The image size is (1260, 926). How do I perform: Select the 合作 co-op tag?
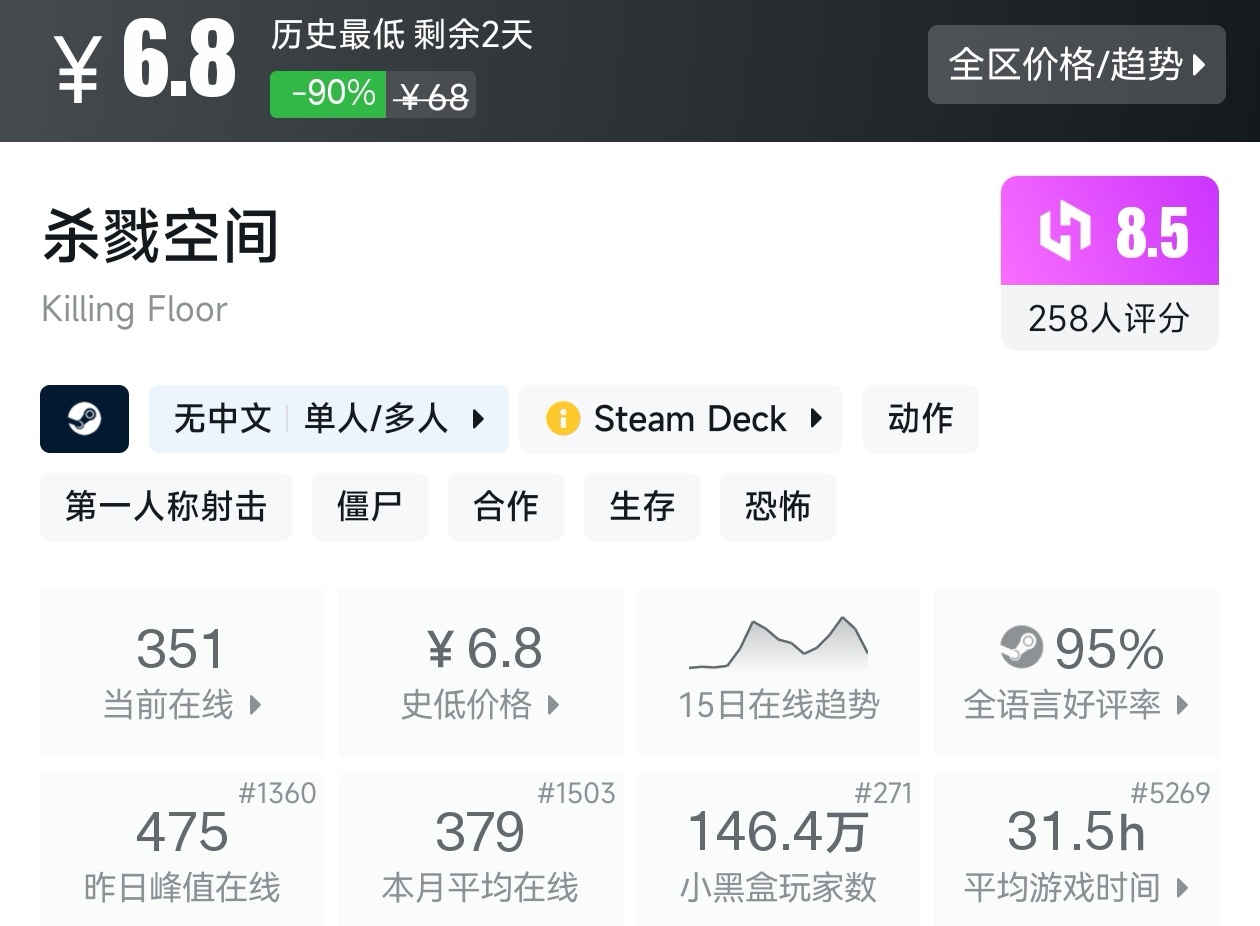pyautogui.click(x=506, y=507)
